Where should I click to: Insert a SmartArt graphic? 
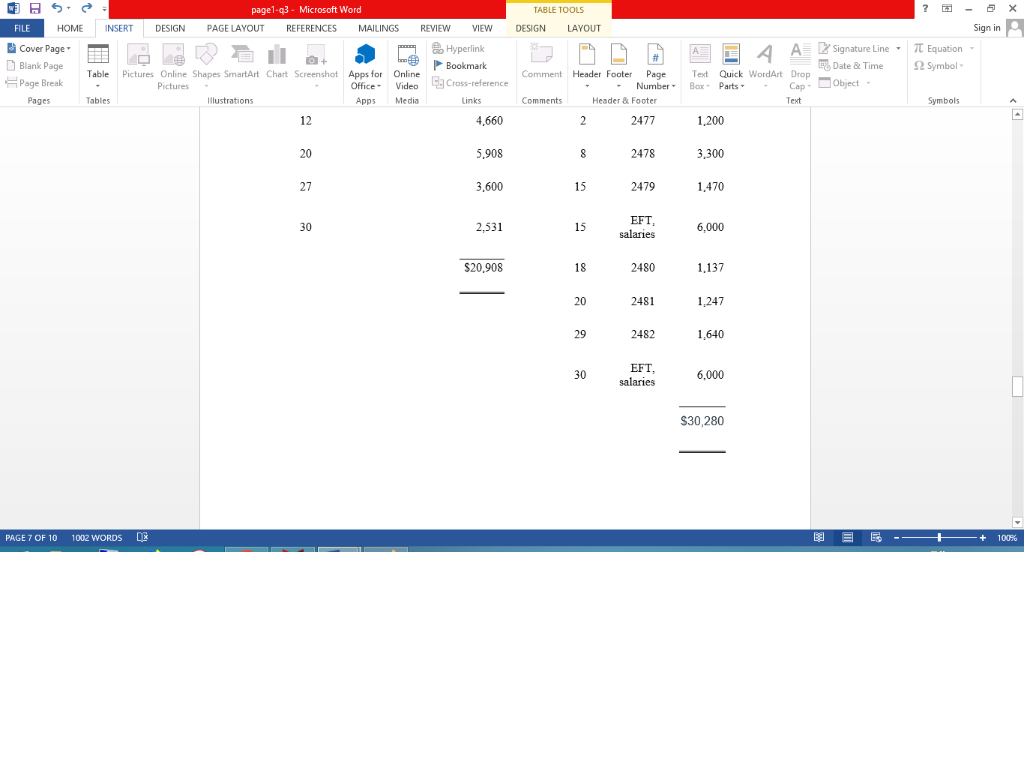[x=241, y=64]
